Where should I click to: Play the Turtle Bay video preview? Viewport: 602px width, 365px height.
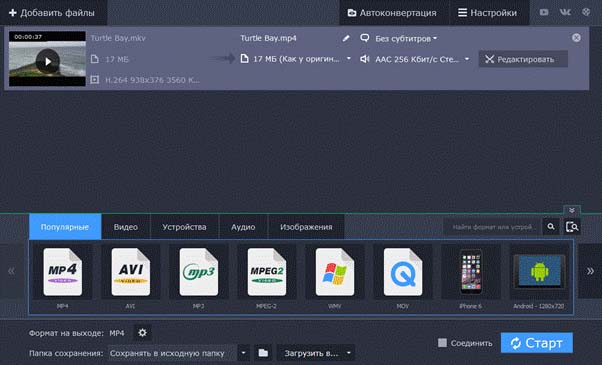[48, 61]
